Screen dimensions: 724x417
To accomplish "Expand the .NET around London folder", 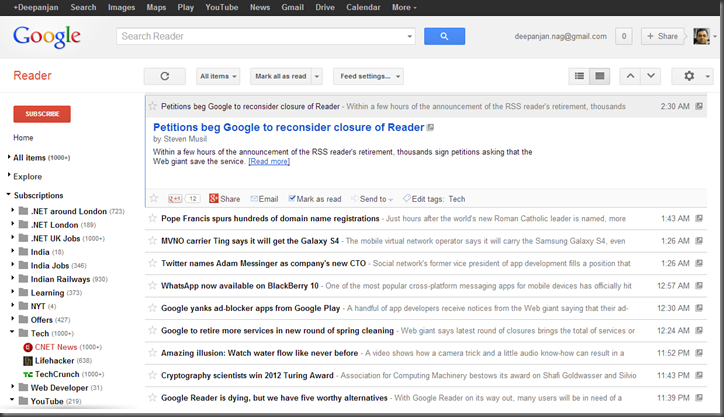I will coord(12,210).
